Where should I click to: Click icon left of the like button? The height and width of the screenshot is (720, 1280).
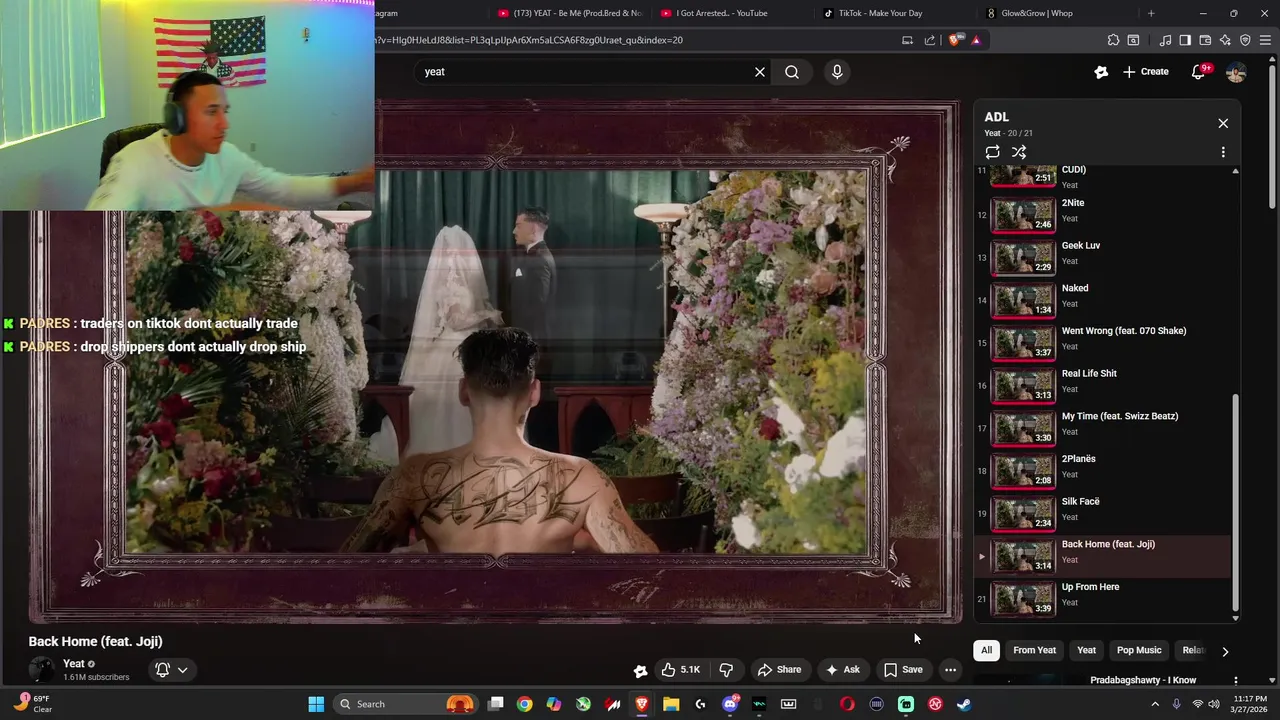[x=641, y=670]
